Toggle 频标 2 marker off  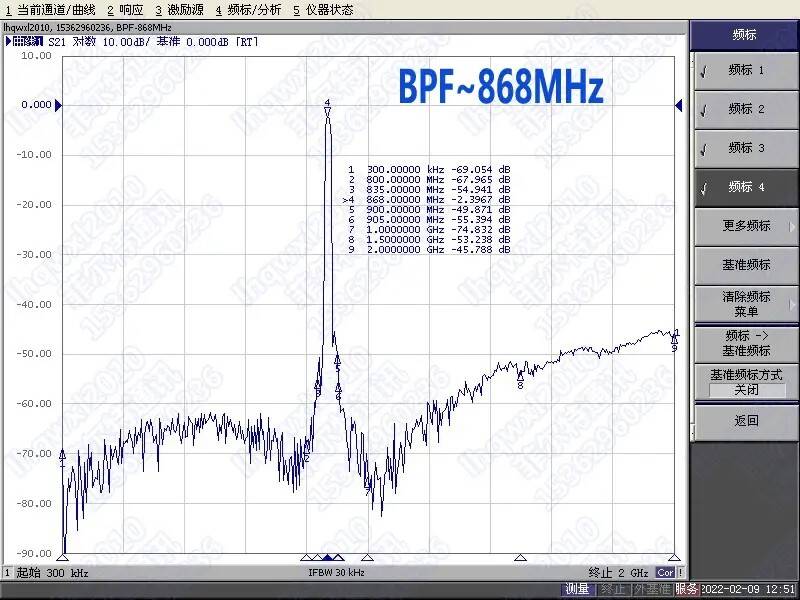(x=746, y=111)
